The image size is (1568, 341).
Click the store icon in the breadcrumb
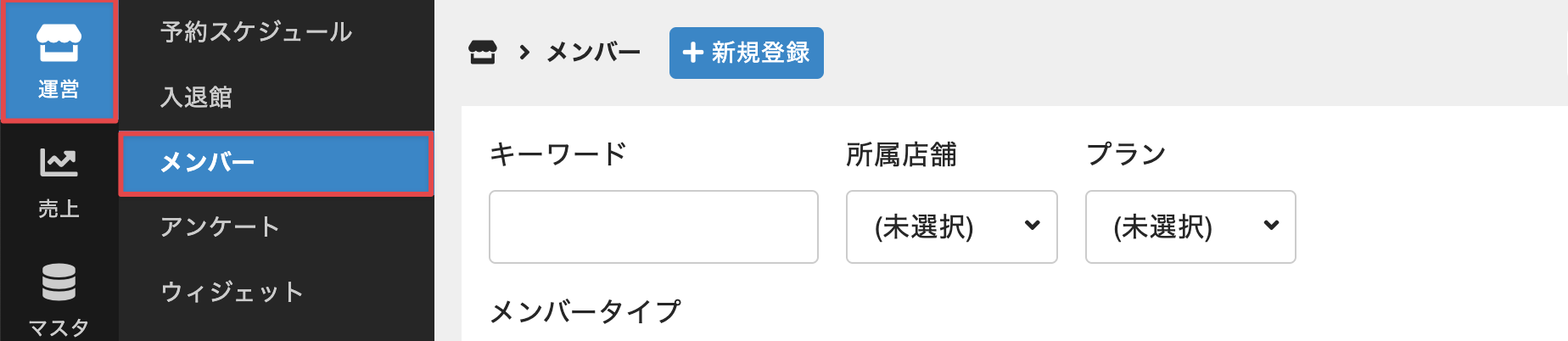point(483,53)
